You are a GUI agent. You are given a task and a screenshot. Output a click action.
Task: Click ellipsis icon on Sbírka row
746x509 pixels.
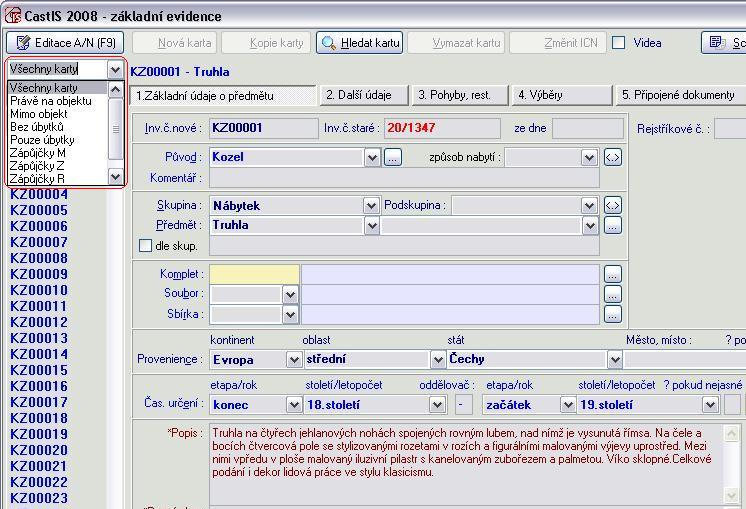coord(613,314)
